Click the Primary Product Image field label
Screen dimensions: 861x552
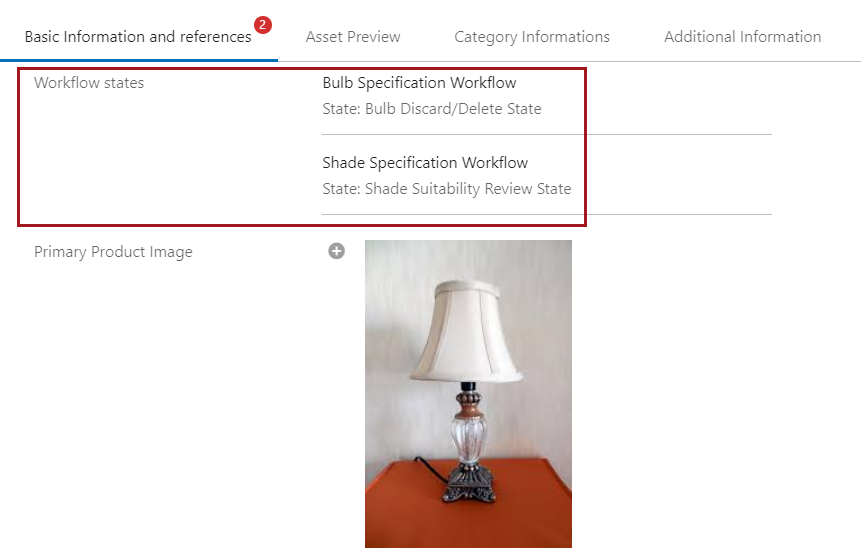tap(113, 252)
